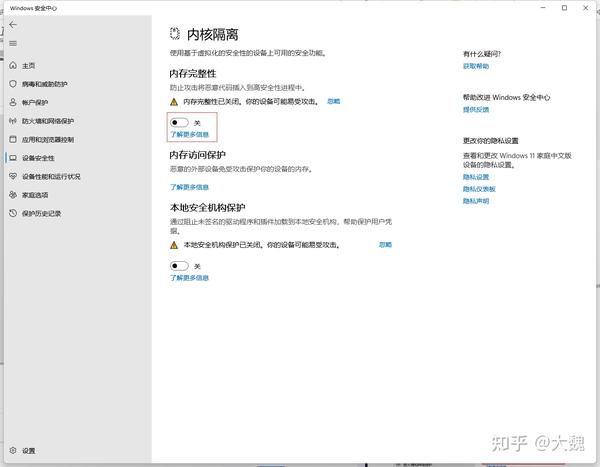Click warning icon beside 内存完整性已关闭

174,102
